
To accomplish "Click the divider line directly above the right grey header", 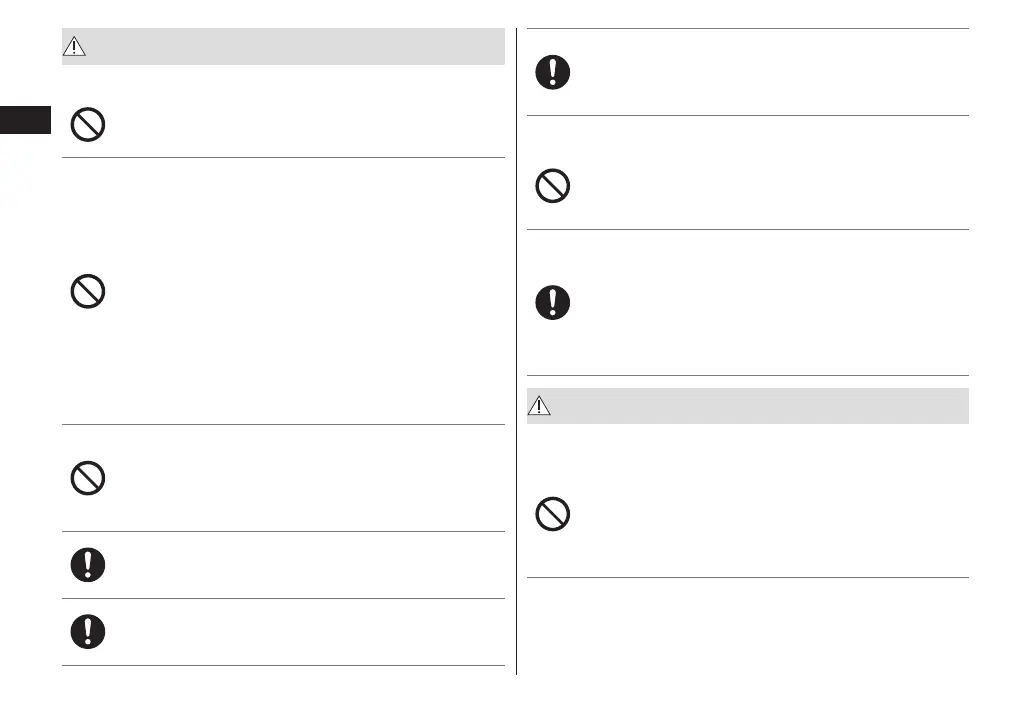I will click(748, 376).
